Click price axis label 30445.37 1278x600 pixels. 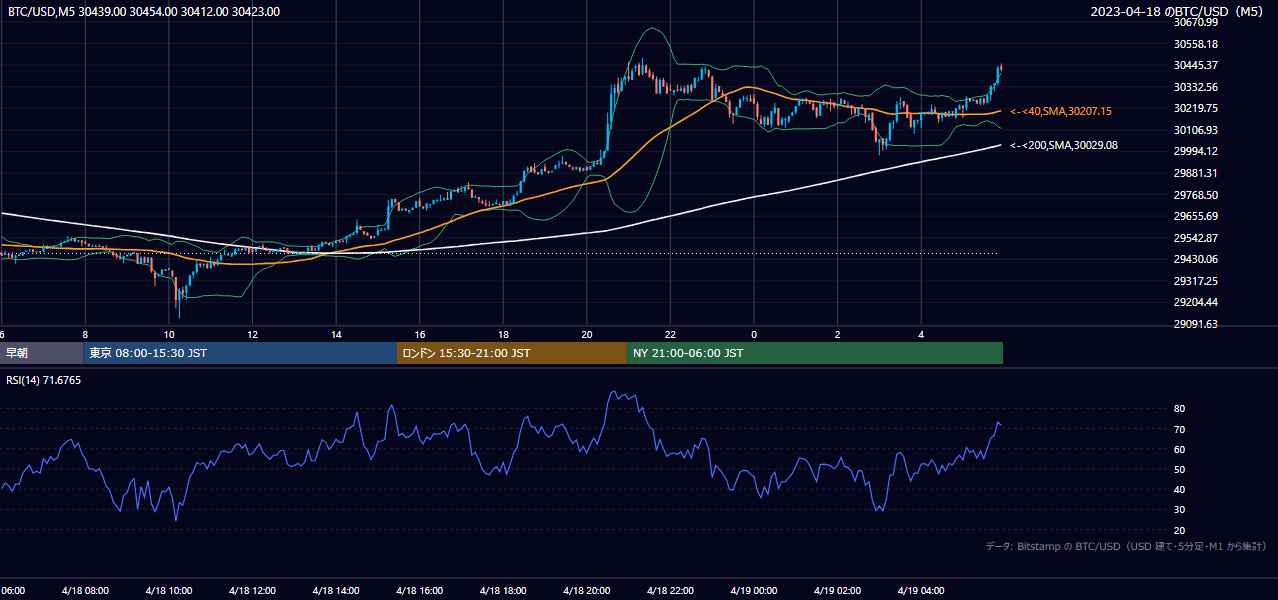pyautogui.click(x=1195, y=65)
